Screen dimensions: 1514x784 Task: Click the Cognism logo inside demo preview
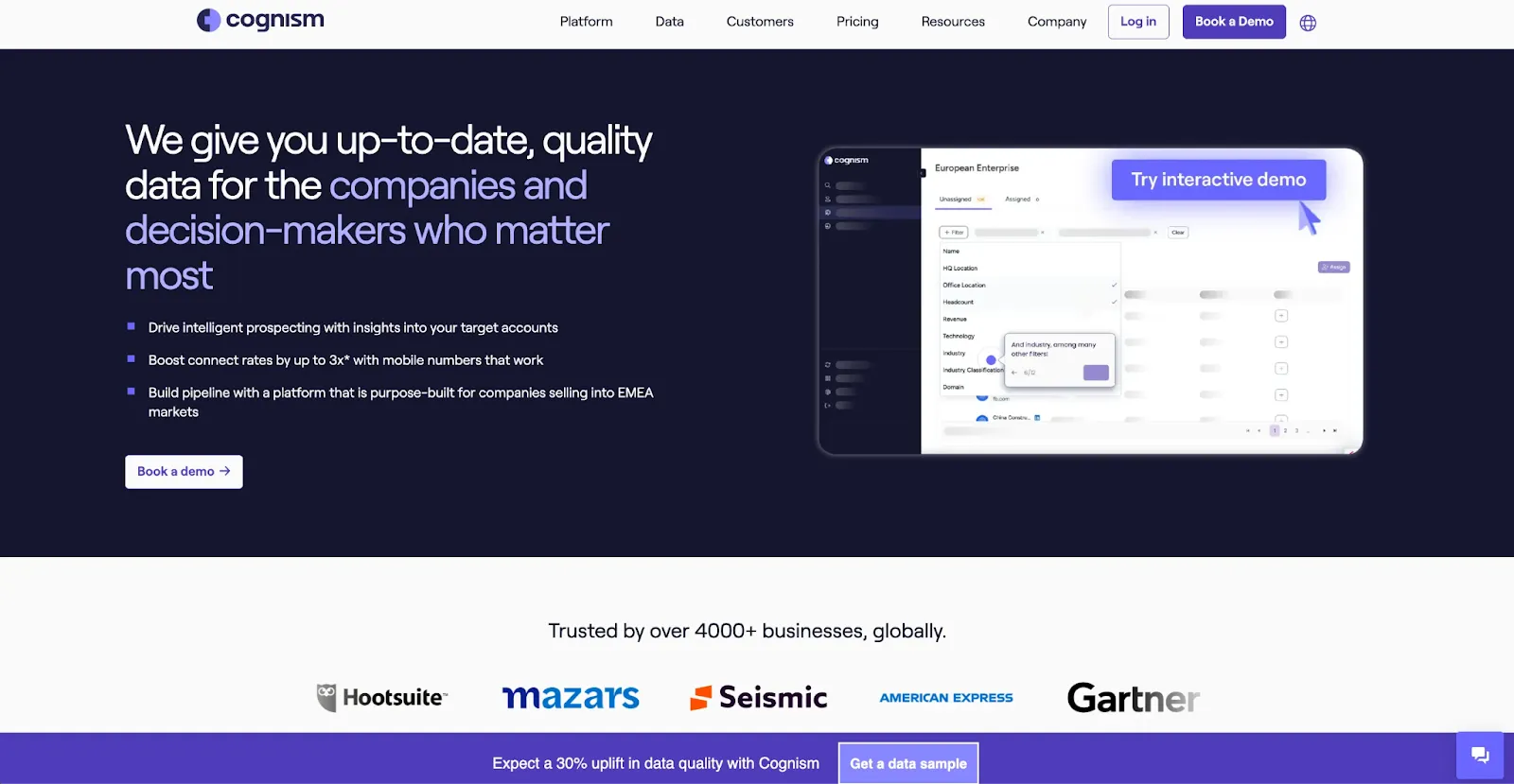847,160
